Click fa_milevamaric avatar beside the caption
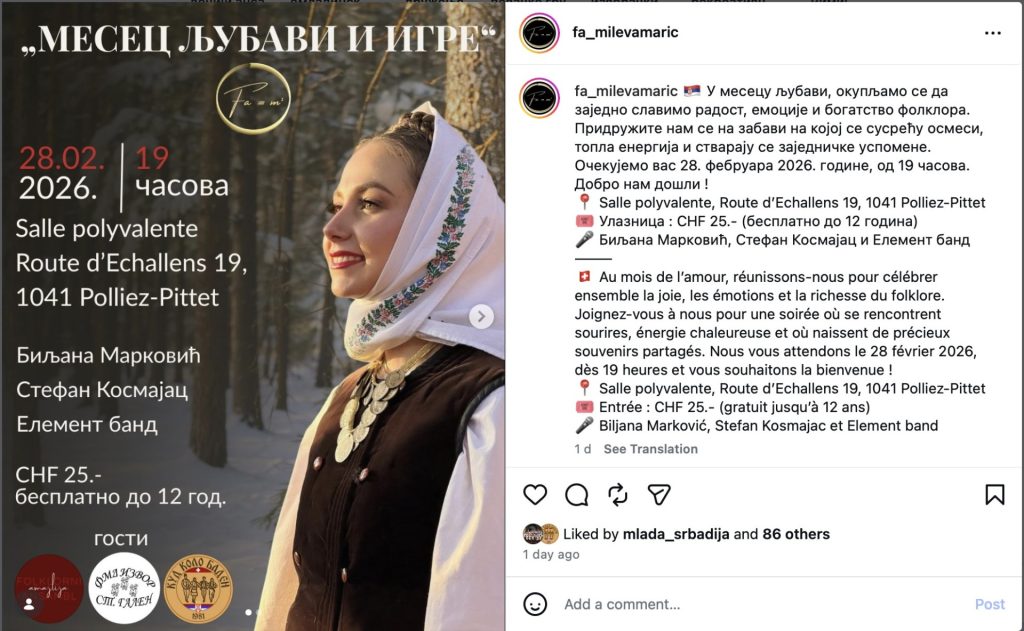 pyautogui.click(x=539, y=98)
